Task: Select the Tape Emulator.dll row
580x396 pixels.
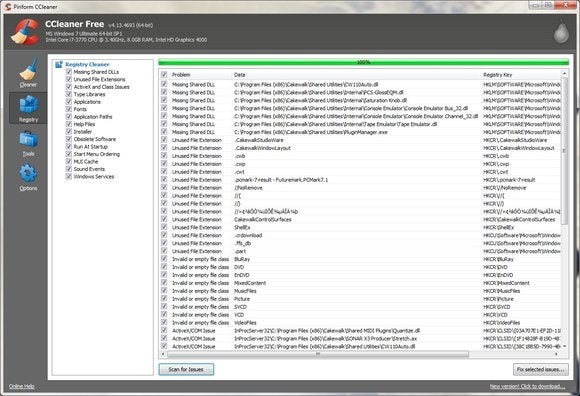Action: point(360,124)
